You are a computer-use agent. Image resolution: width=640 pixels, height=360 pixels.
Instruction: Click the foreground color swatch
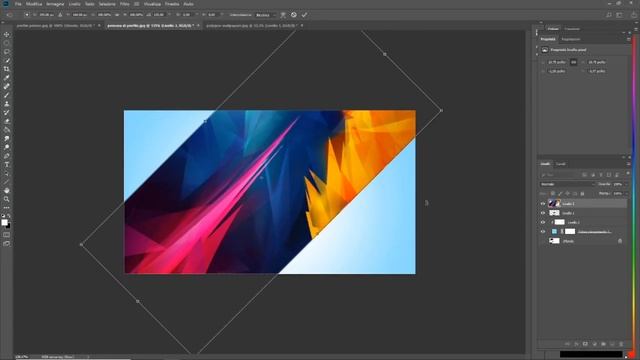4,222
